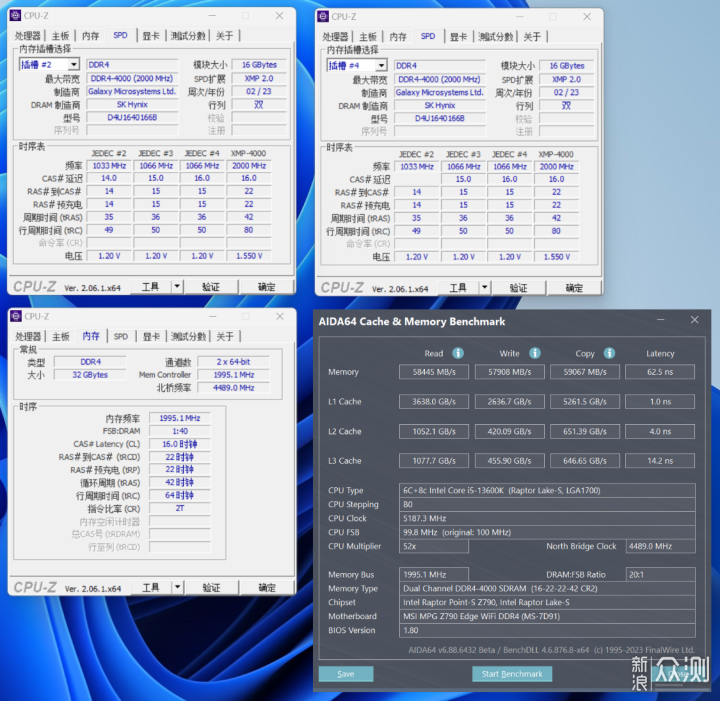The image size is (720, 701).
Task: Click 确定 button in memory window
Action: [267, 588]
